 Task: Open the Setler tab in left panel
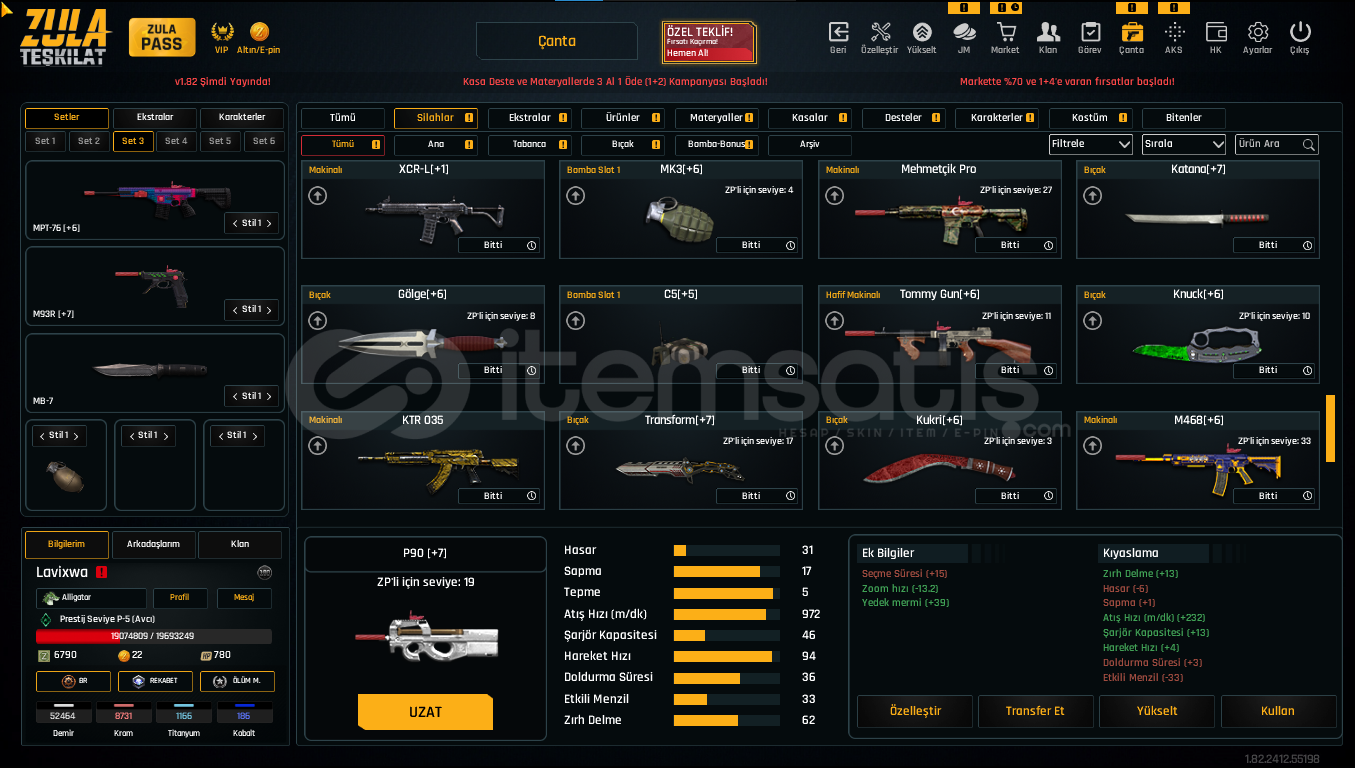click(x=66, y=117)
